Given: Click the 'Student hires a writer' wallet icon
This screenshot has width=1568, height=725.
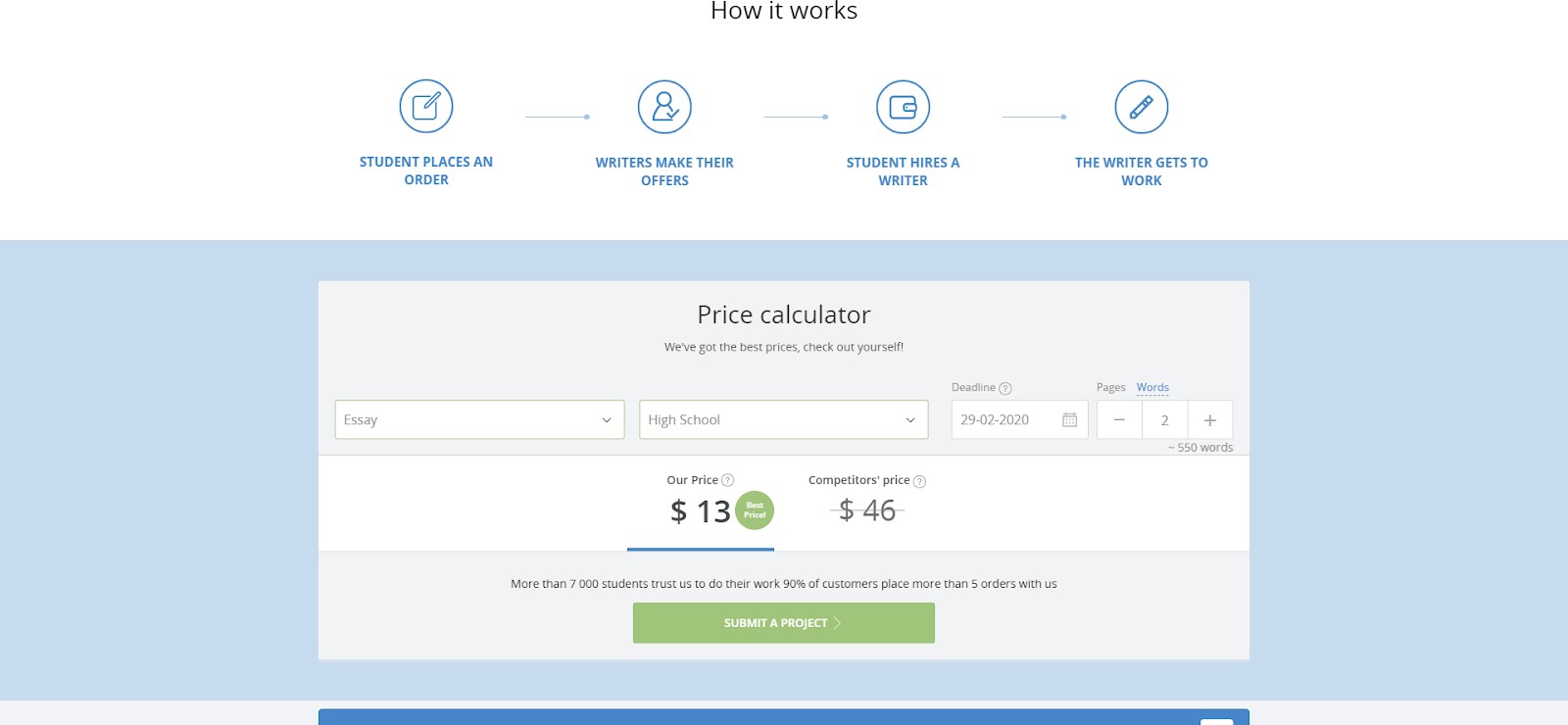Looking at the screenshot, I should 903,107.
